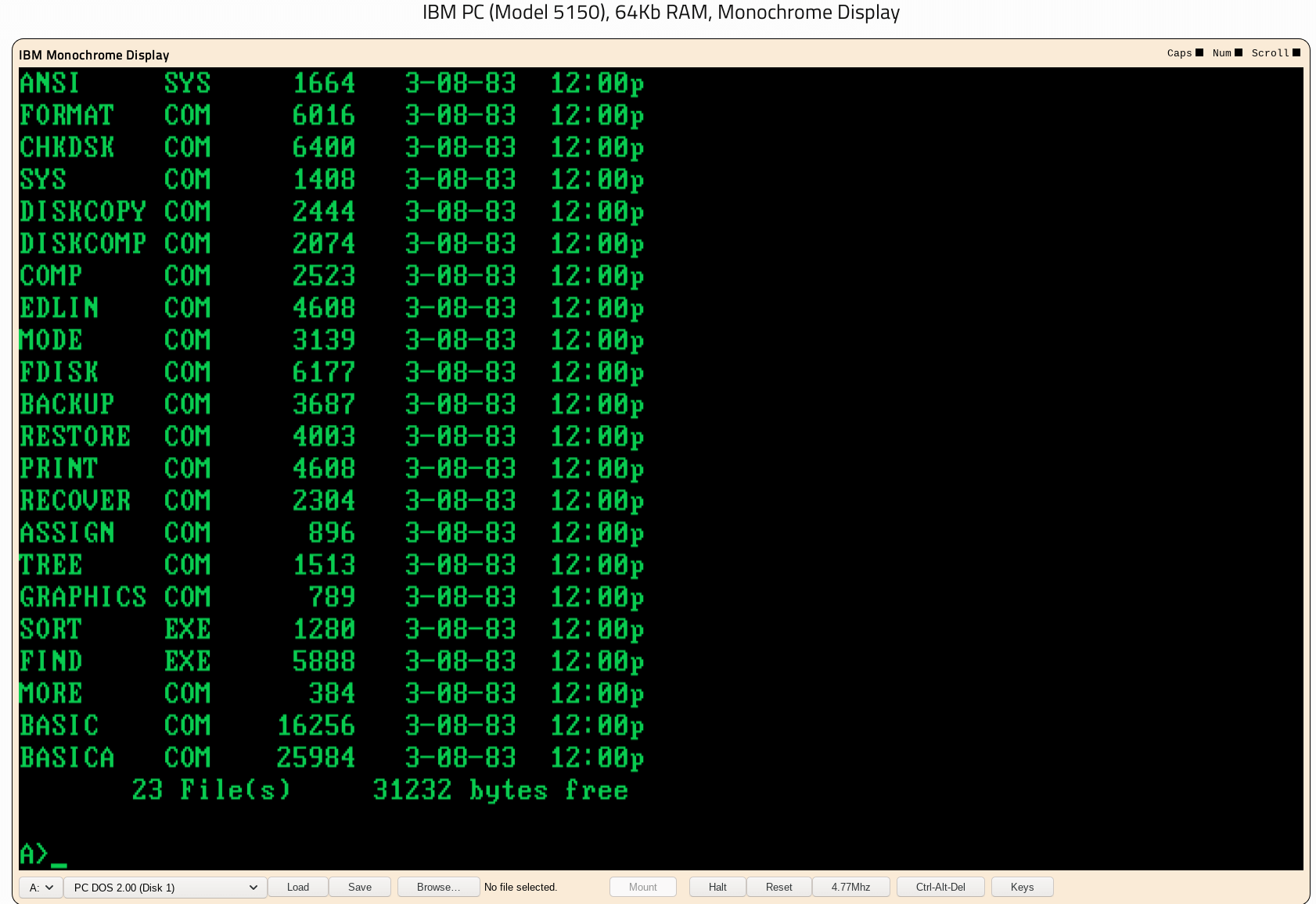This screenshot has width=1316, height=904.
Task: Expand the disk selection chevron
Action: point(253,888)
